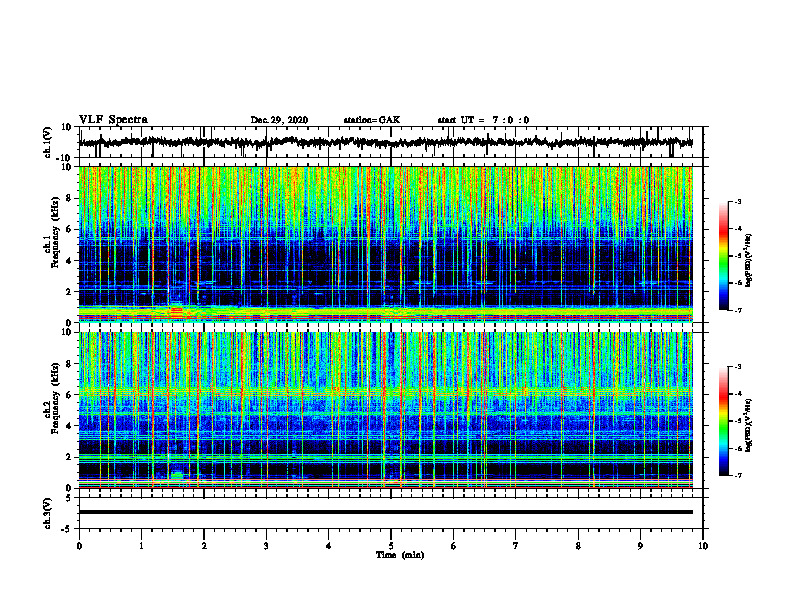
Task: Click time axis tick label "3"
Action: [266, 546]
